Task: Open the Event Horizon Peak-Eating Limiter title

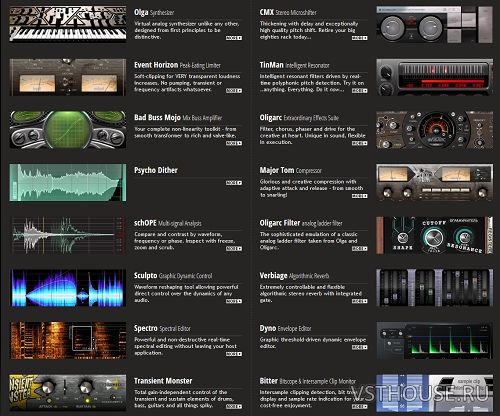Action: point(177,65)
